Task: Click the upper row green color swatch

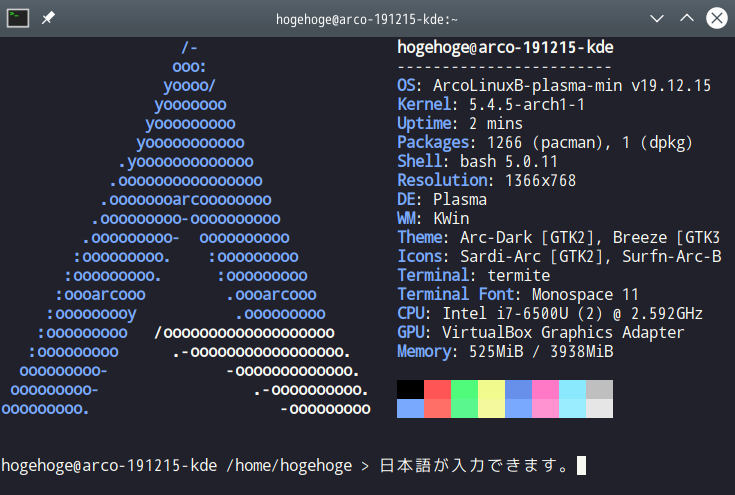Action: [x=465, y=390]
